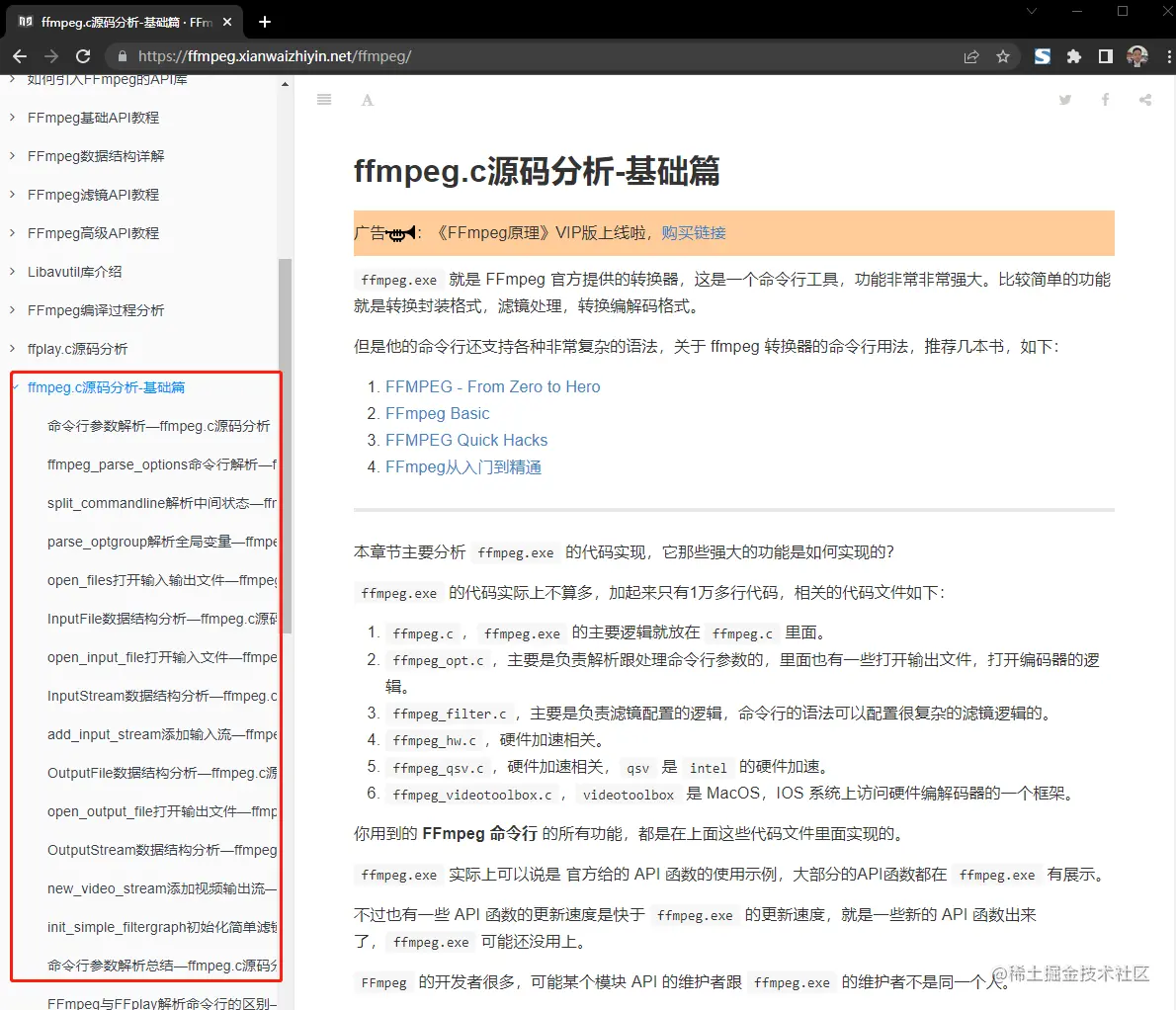The height and width of the screenshot is (1010, 1176).
Task: Open the Extensions puzzle icon
Action: tap(1074, 56)
